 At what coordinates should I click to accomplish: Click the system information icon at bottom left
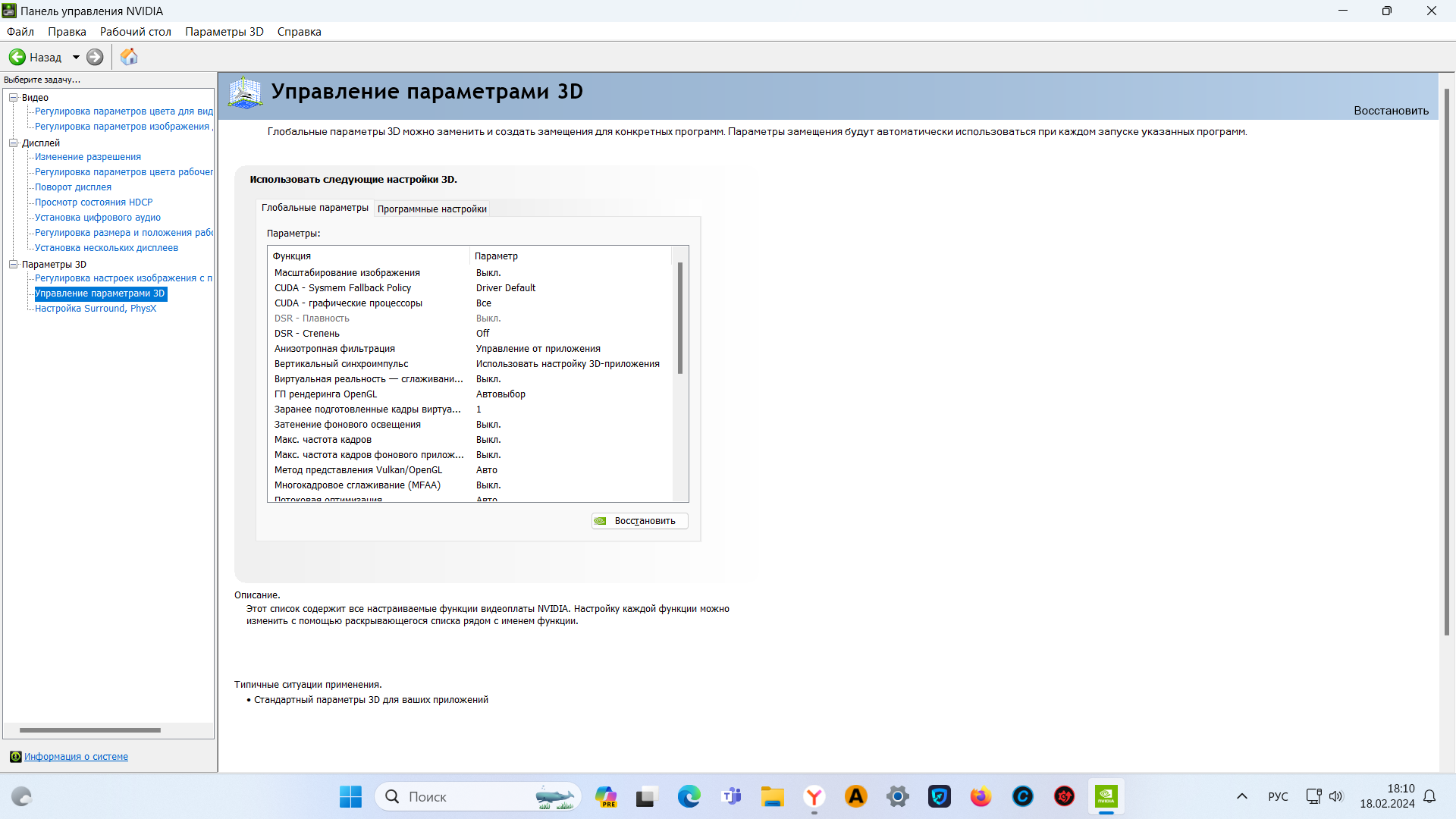15,757
